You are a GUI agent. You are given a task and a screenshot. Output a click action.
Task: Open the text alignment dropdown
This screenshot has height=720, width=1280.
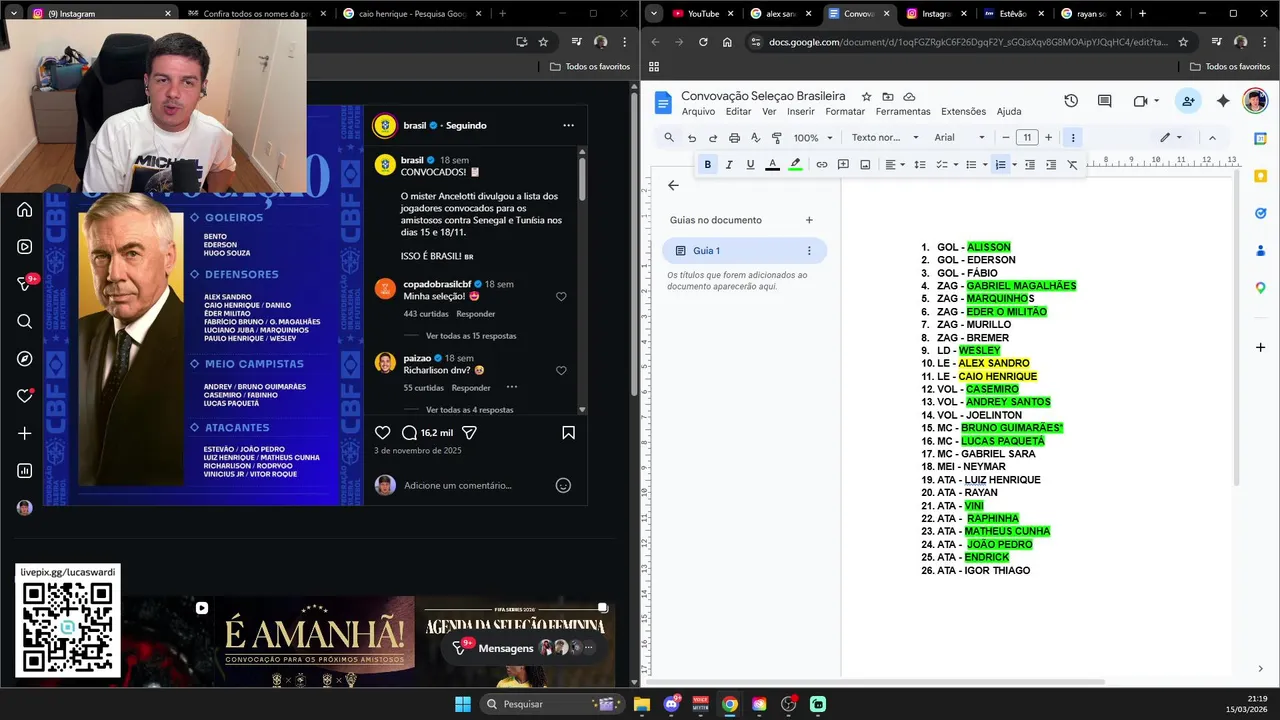click(x=894, y=165)
